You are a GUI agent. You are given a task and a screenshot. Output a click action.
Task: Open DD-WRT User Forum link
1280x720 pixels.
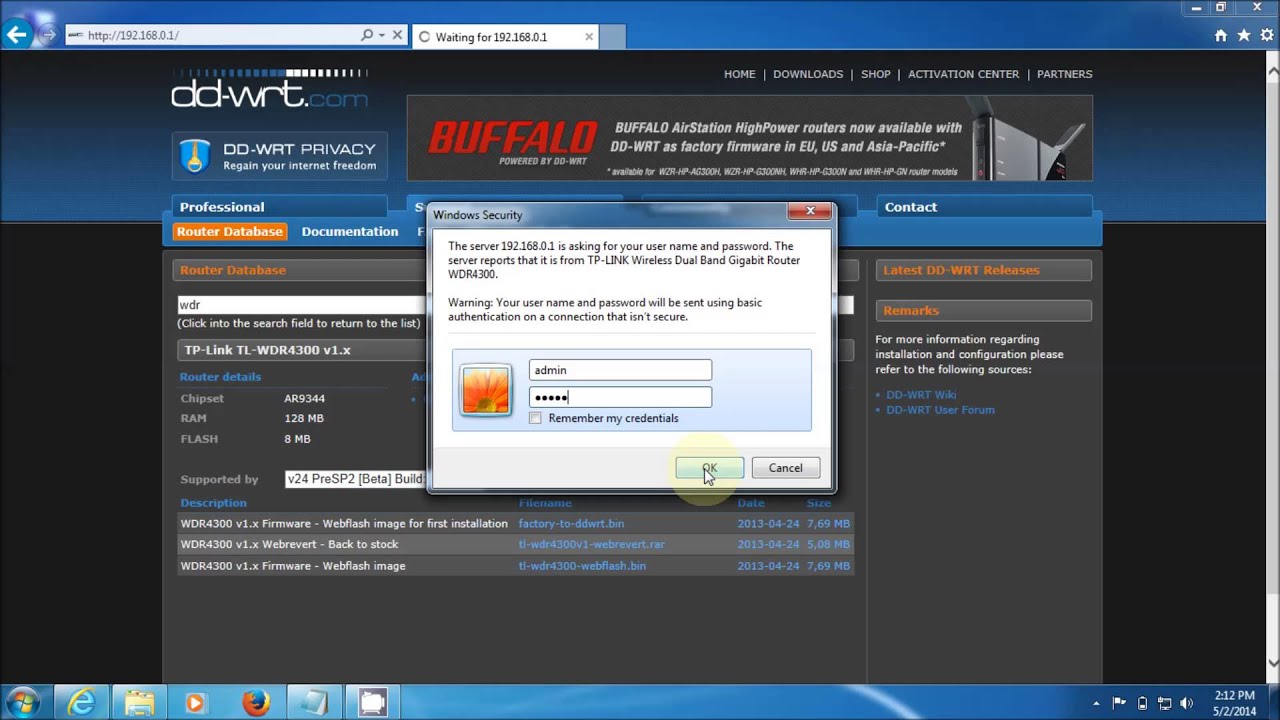click(x=940, y=409)
